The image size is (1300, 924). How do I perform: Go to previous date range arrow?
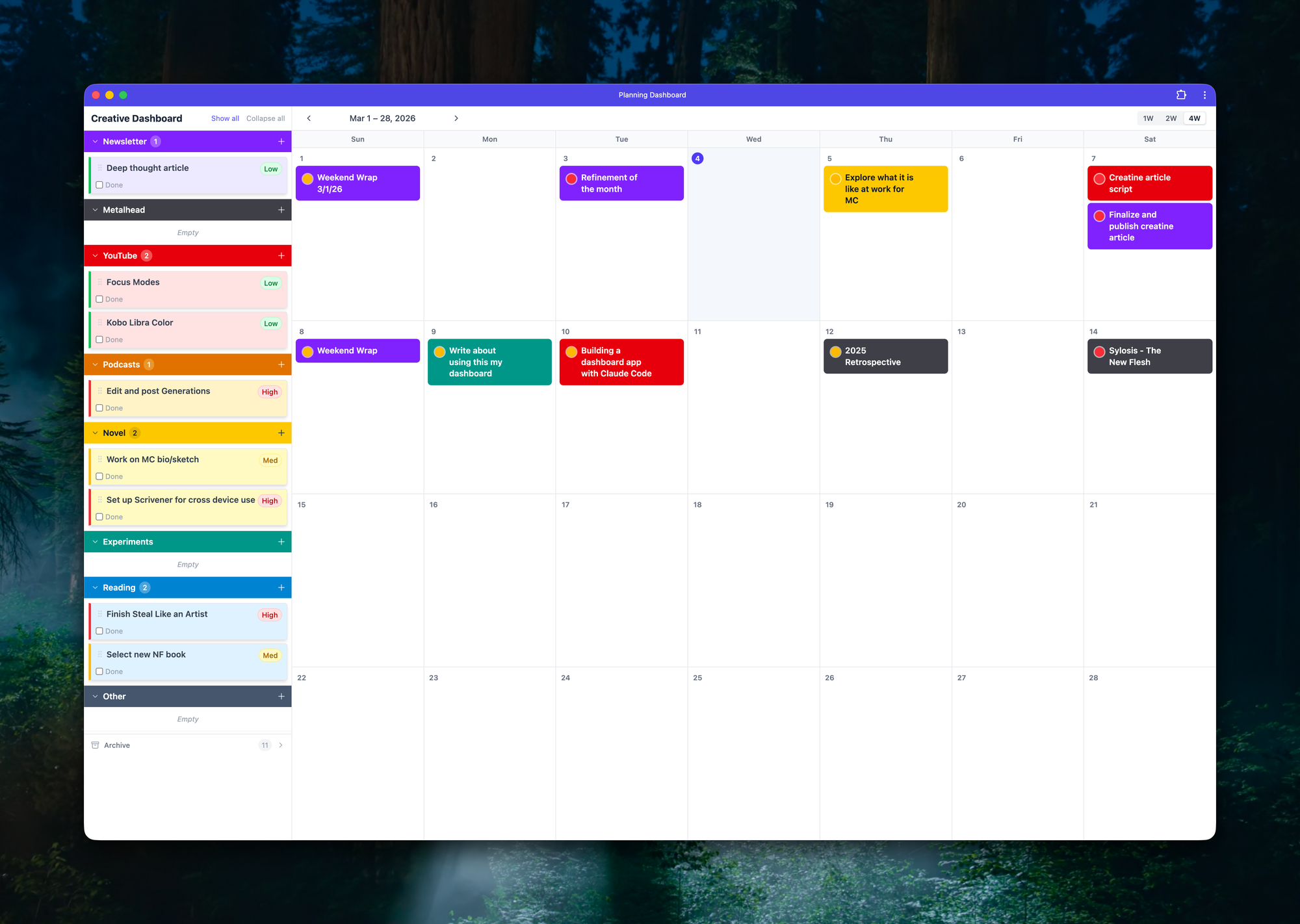[x=309, y=118]
